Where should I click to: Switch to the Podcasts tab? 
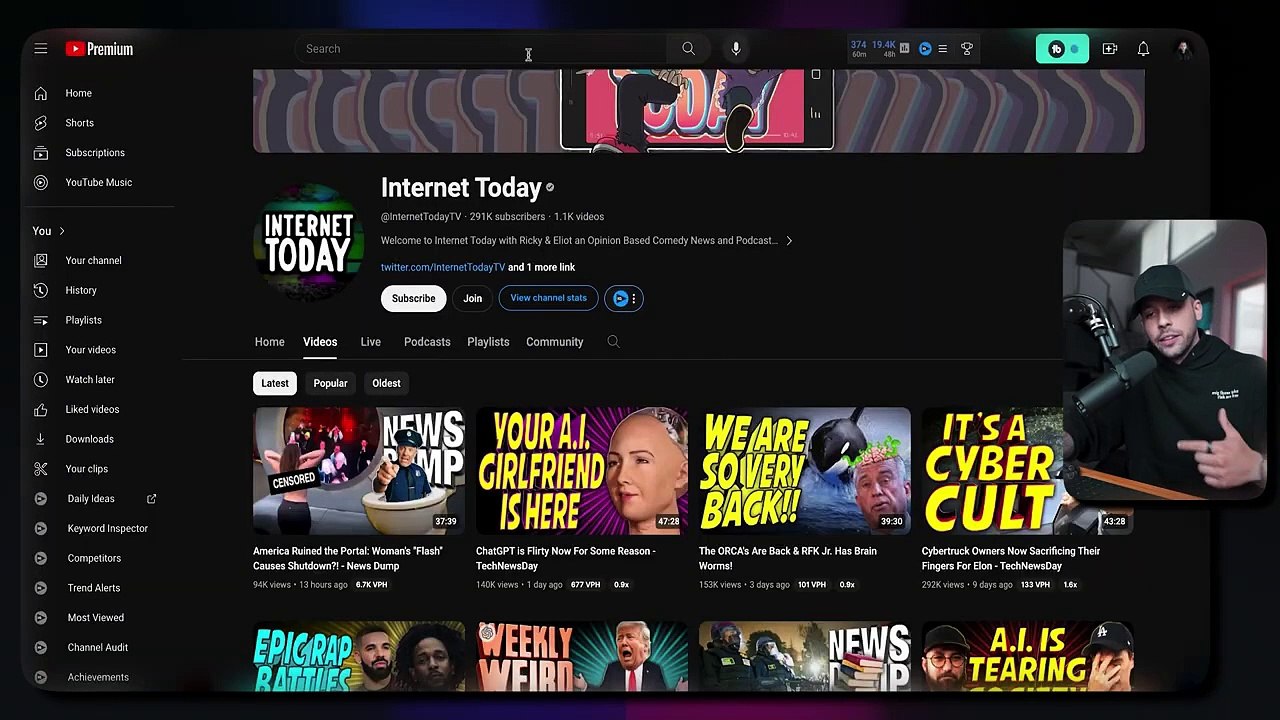[427, 342]
